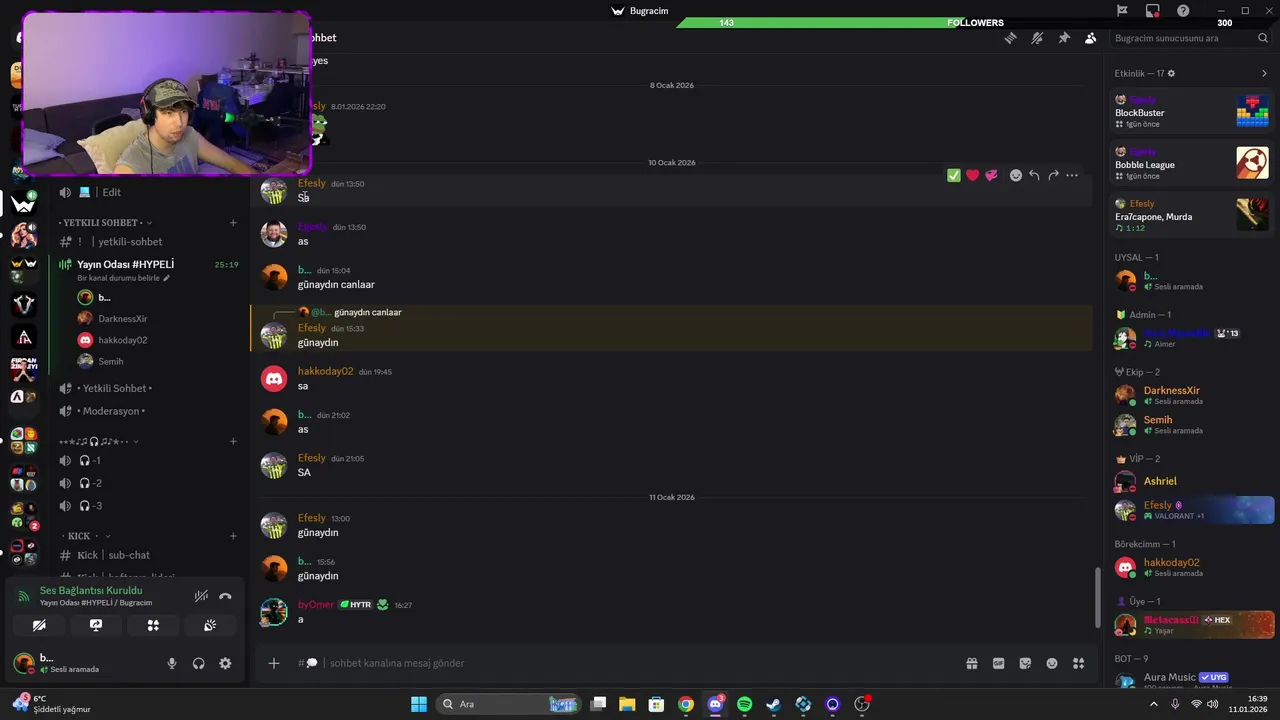Open the emoji picker in message bar
The image size is (1280, 720).
pyautogui.click(x=1052, y=663)
